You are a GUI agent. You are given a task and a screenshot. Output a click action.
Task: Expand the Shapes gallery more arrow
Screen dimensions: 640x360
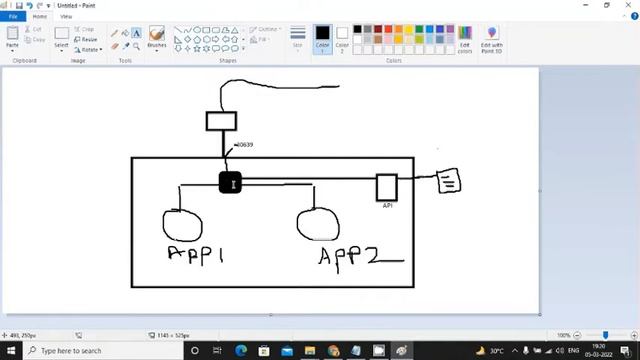tap(244, 49)
